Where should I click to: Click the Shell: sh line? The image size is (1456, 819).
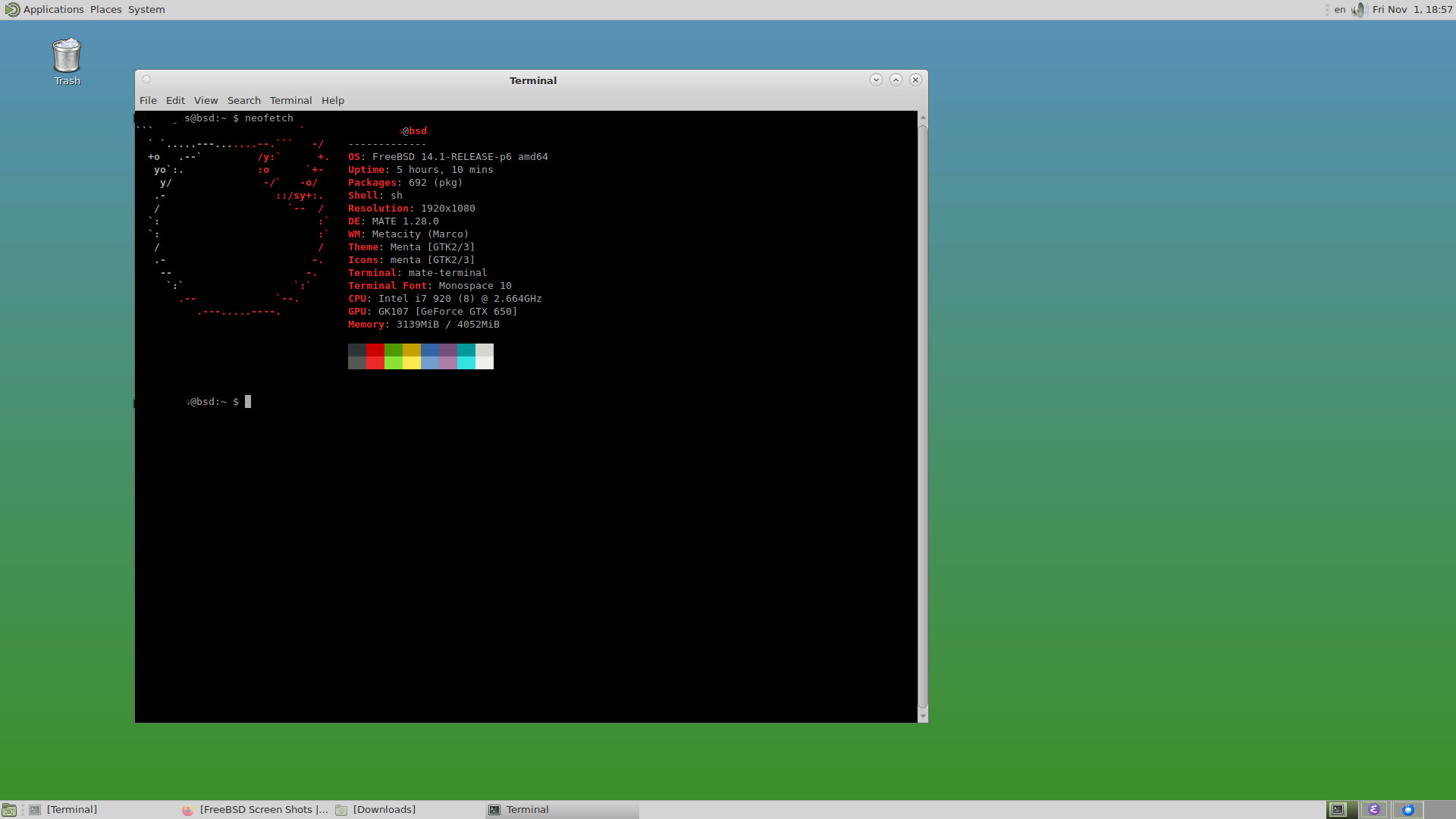click(x=375, y=196)
